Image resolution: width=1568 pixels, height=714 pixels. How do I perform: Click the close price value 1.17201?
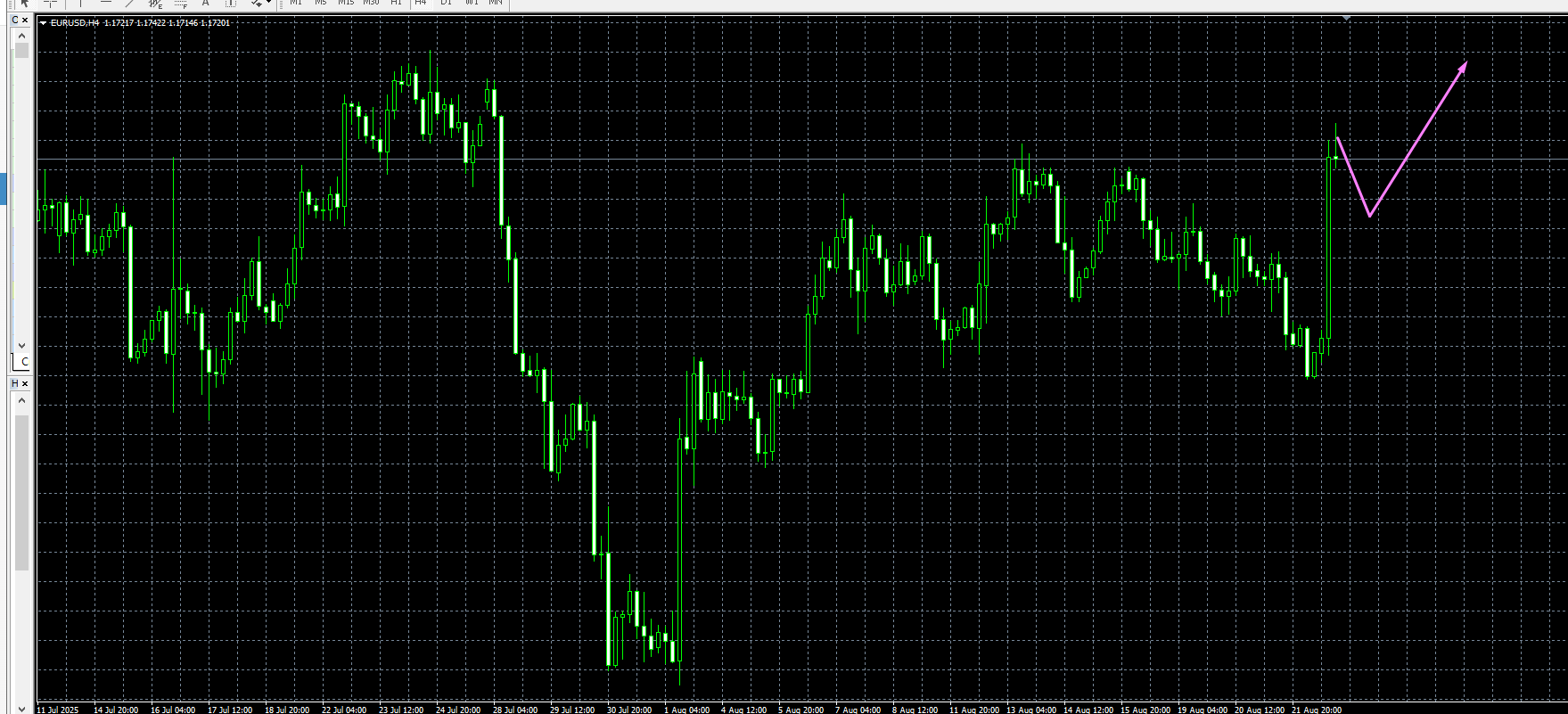coord(216,23)
